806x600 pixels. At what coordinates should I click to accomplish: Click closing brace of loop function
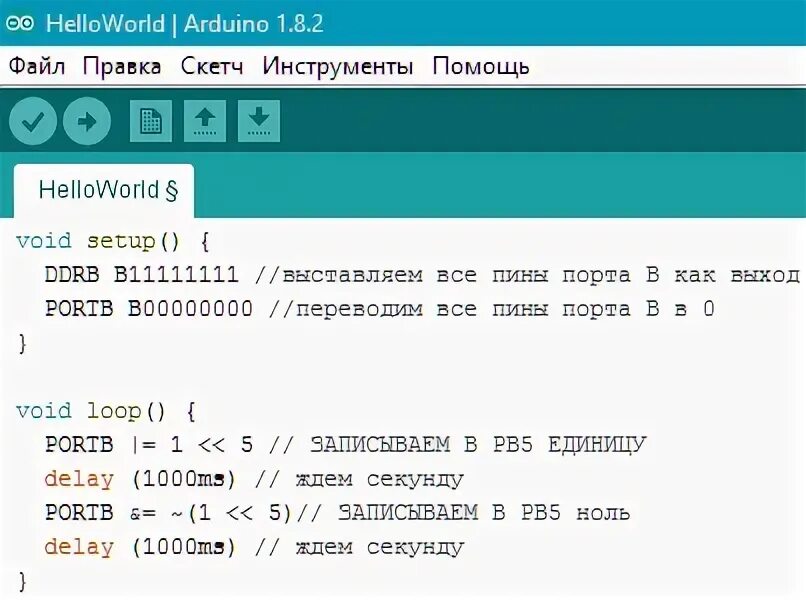point(22,581)
